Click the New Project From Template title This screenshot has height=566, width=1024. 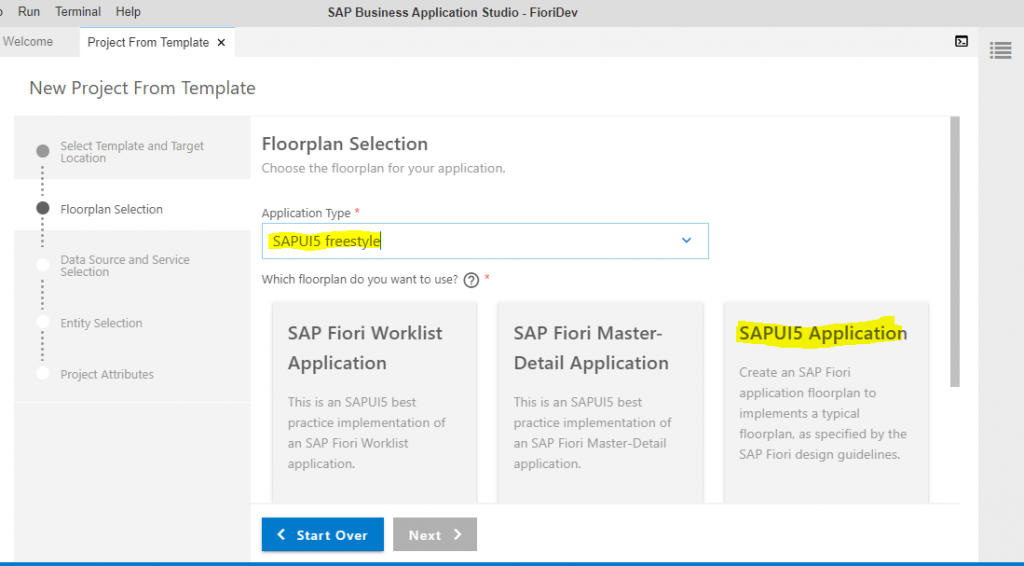[x=142, y=88]
